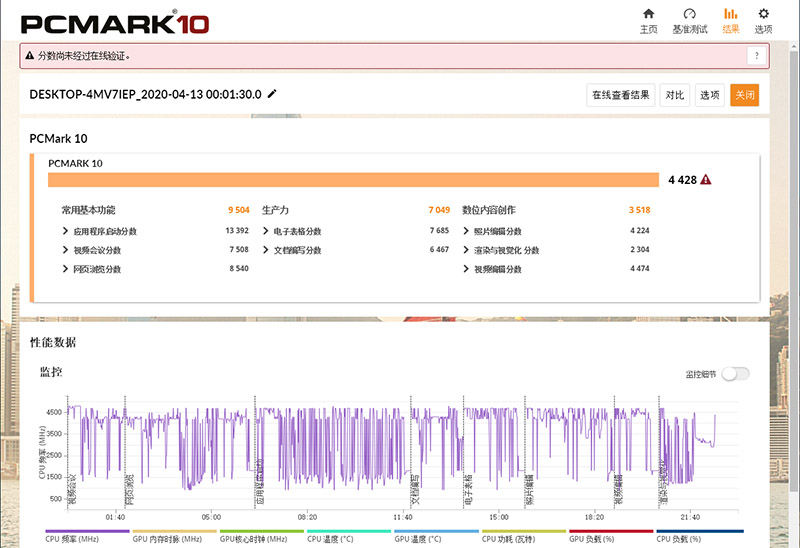
Task: Click the 照片编辑 marker line on chart
Action: [525, 452]
